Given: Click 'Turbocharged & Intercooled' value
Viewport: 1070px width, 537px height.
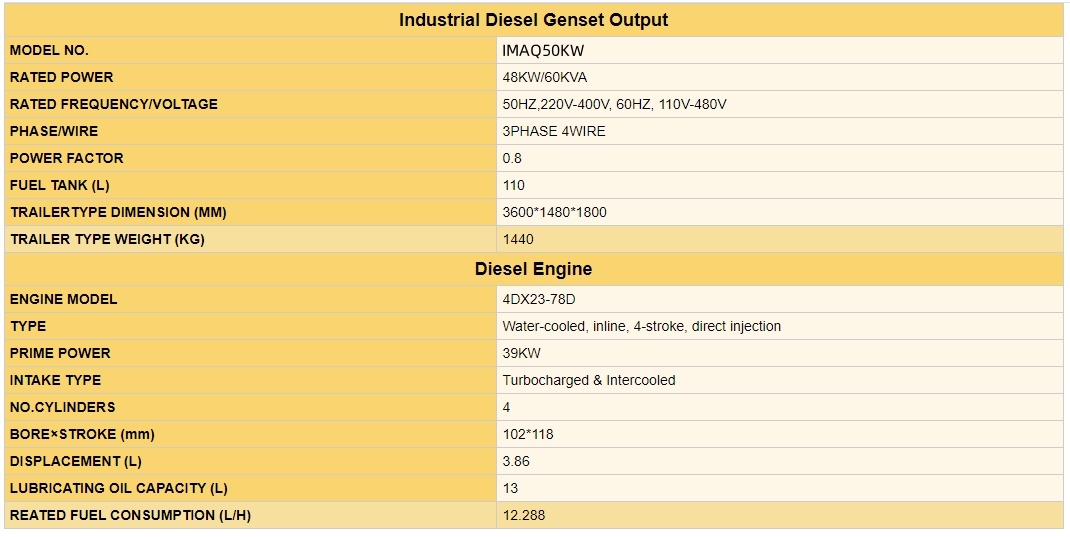Looking at the screenshot, I should [589, 380].
